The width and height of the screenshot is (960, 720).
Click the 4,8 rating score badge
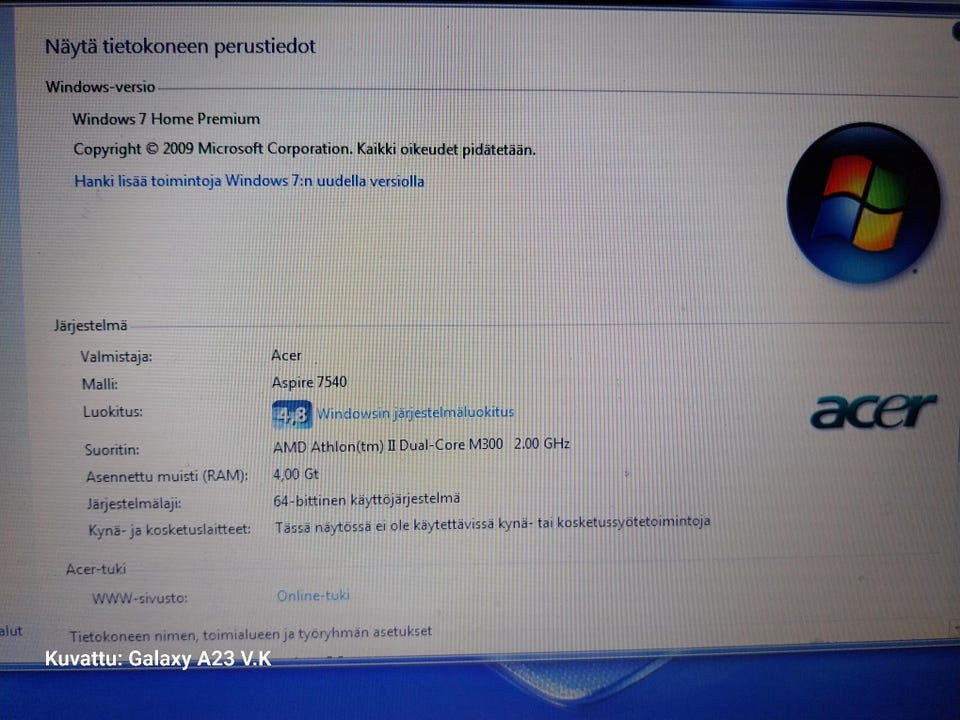pyautogui.click(x=291, y=414)
